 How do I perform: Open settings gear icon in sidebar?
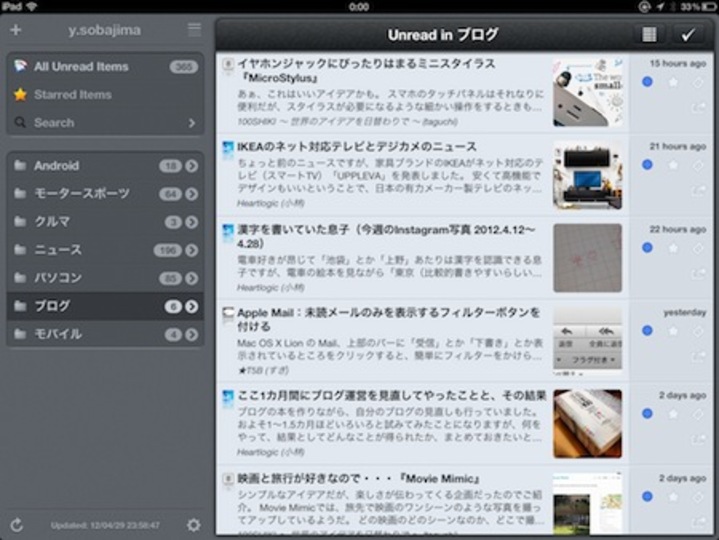click(194, 525)
